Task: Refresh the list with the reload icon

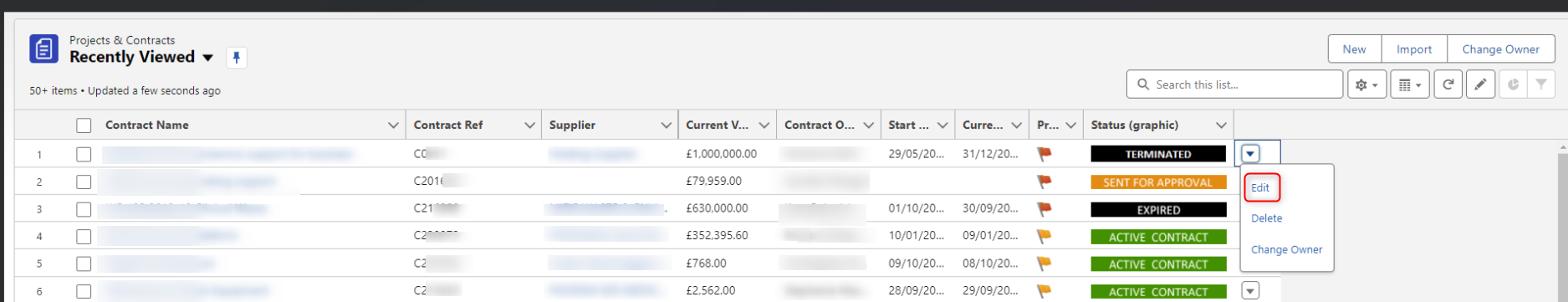Action: click(1448, 84)
